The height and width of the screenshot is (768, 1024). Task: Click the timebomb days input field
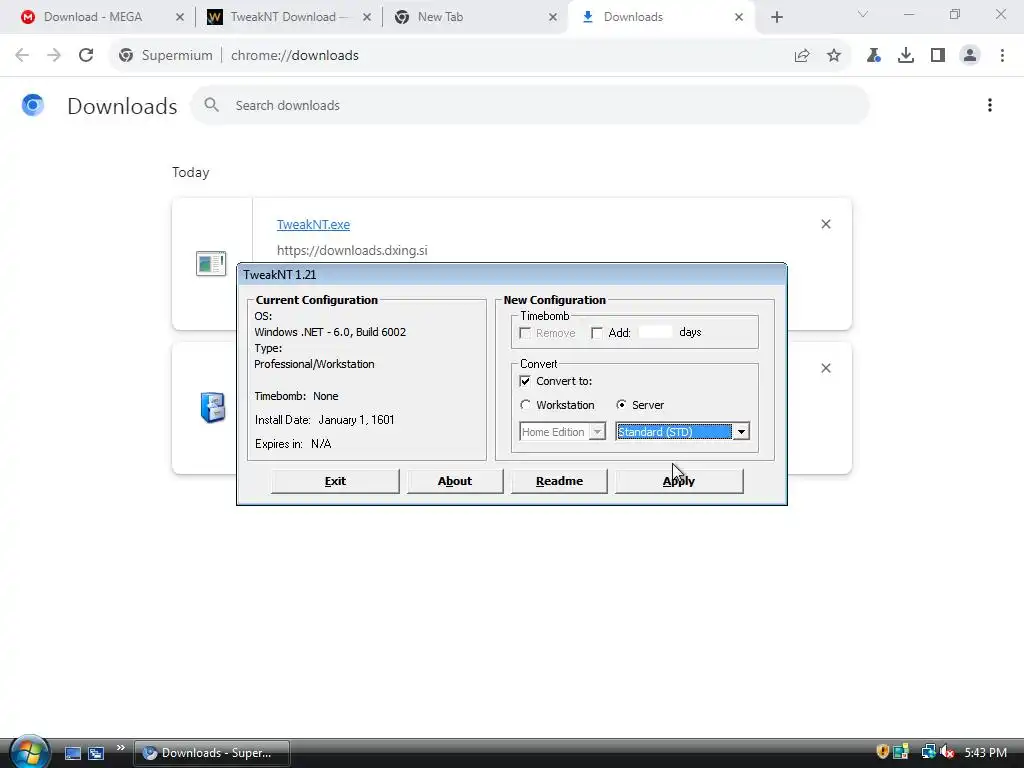(655, 332)
